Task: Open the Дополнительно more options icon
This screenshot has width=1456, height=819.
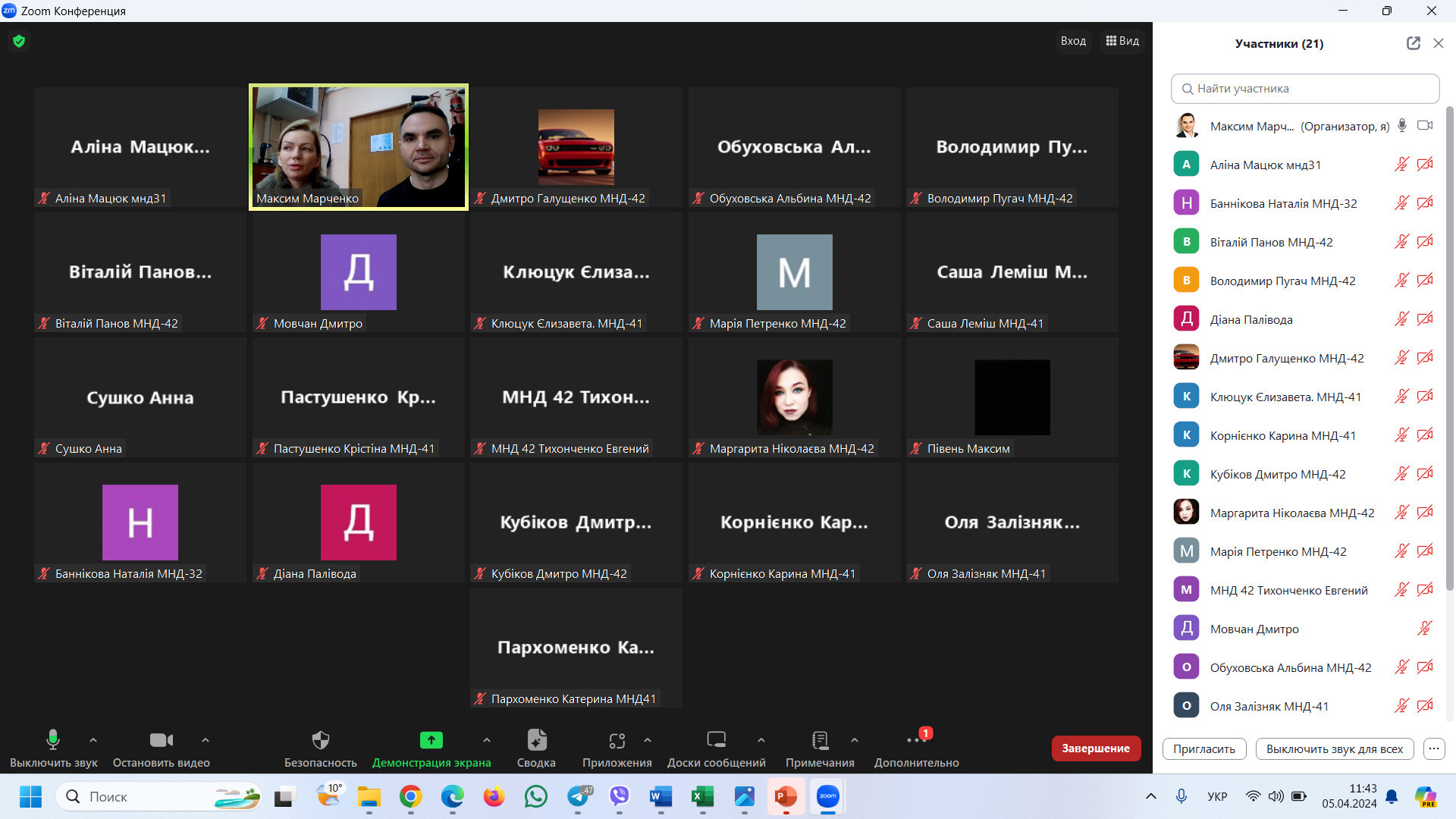Action: 916,739
